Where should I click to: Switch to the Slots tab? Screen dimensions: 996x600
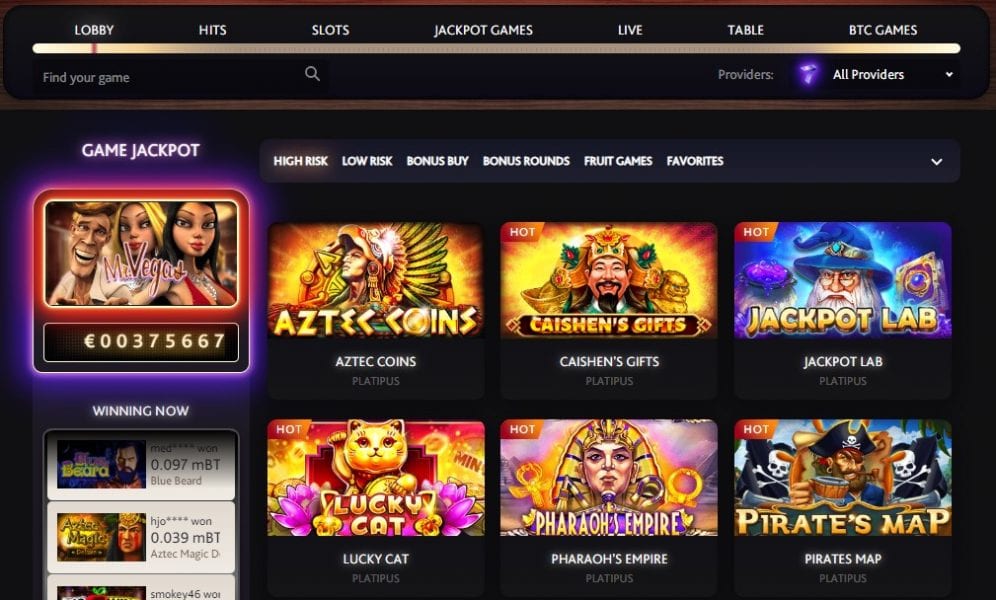tap(330, 30)
